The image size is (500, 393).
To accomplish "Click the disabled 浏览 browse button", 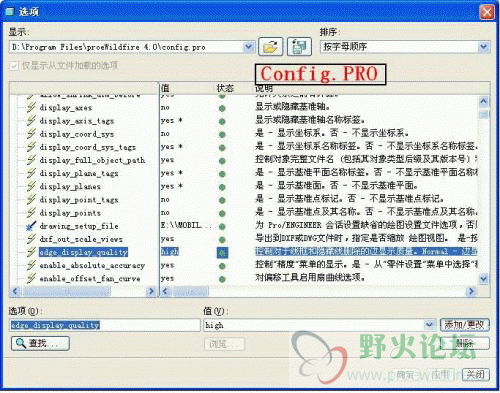I will [x=224, y=344].
